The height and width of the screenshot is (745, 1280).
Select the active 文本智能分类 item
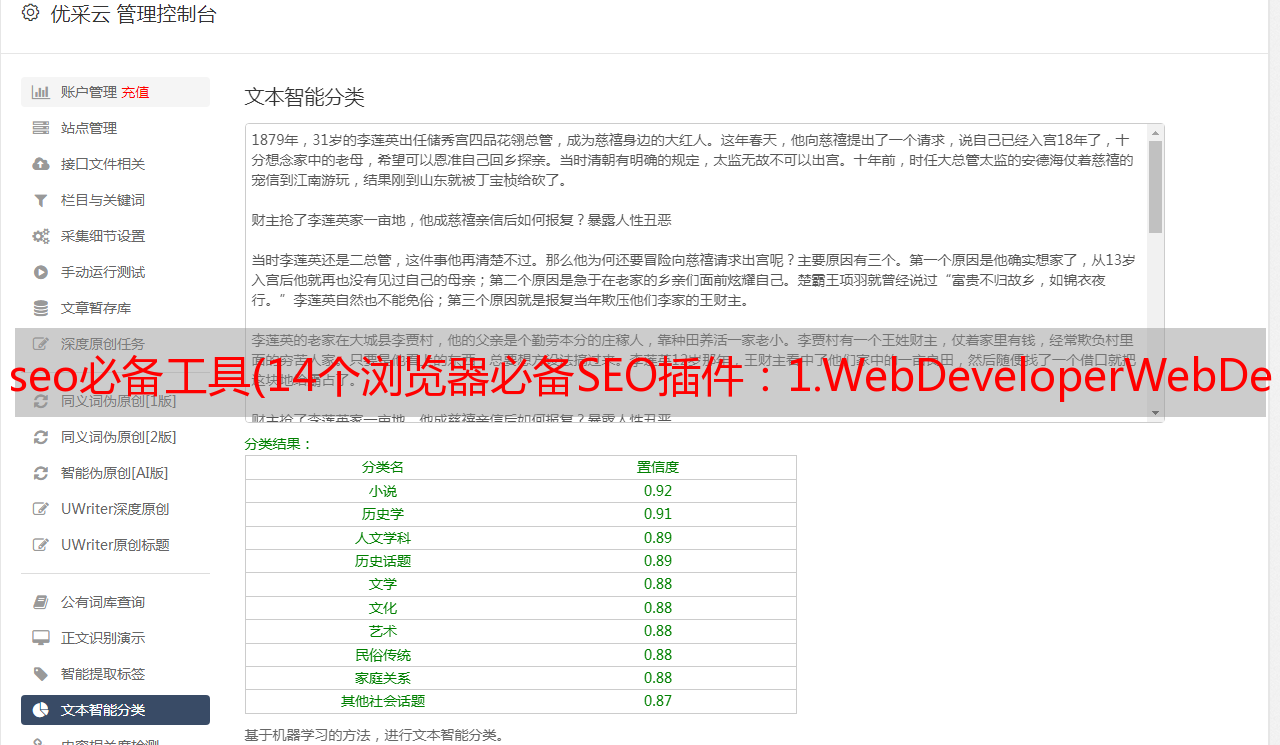115,710
